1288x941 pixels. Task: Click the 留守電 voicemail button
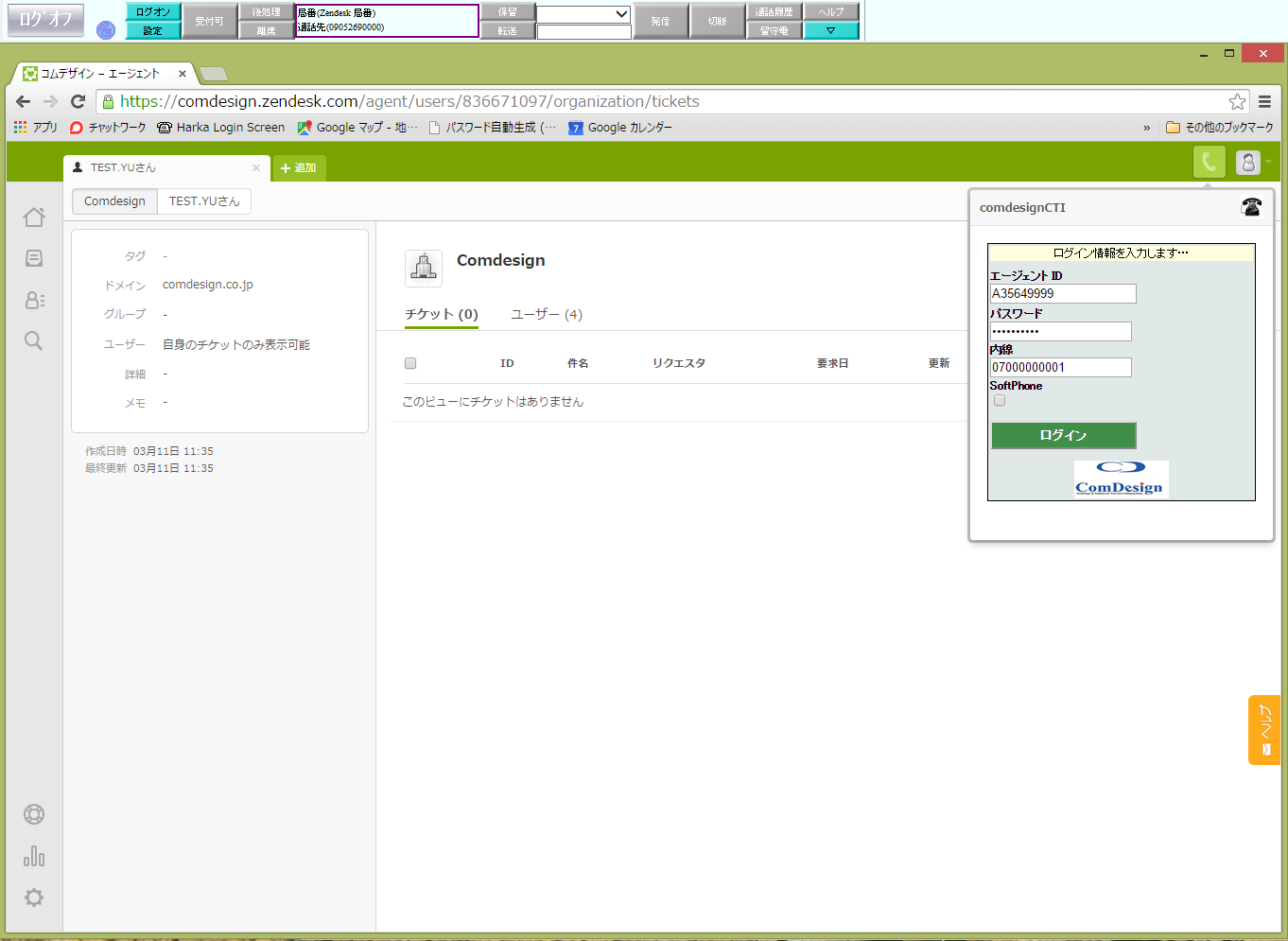[x=775, y=30]
